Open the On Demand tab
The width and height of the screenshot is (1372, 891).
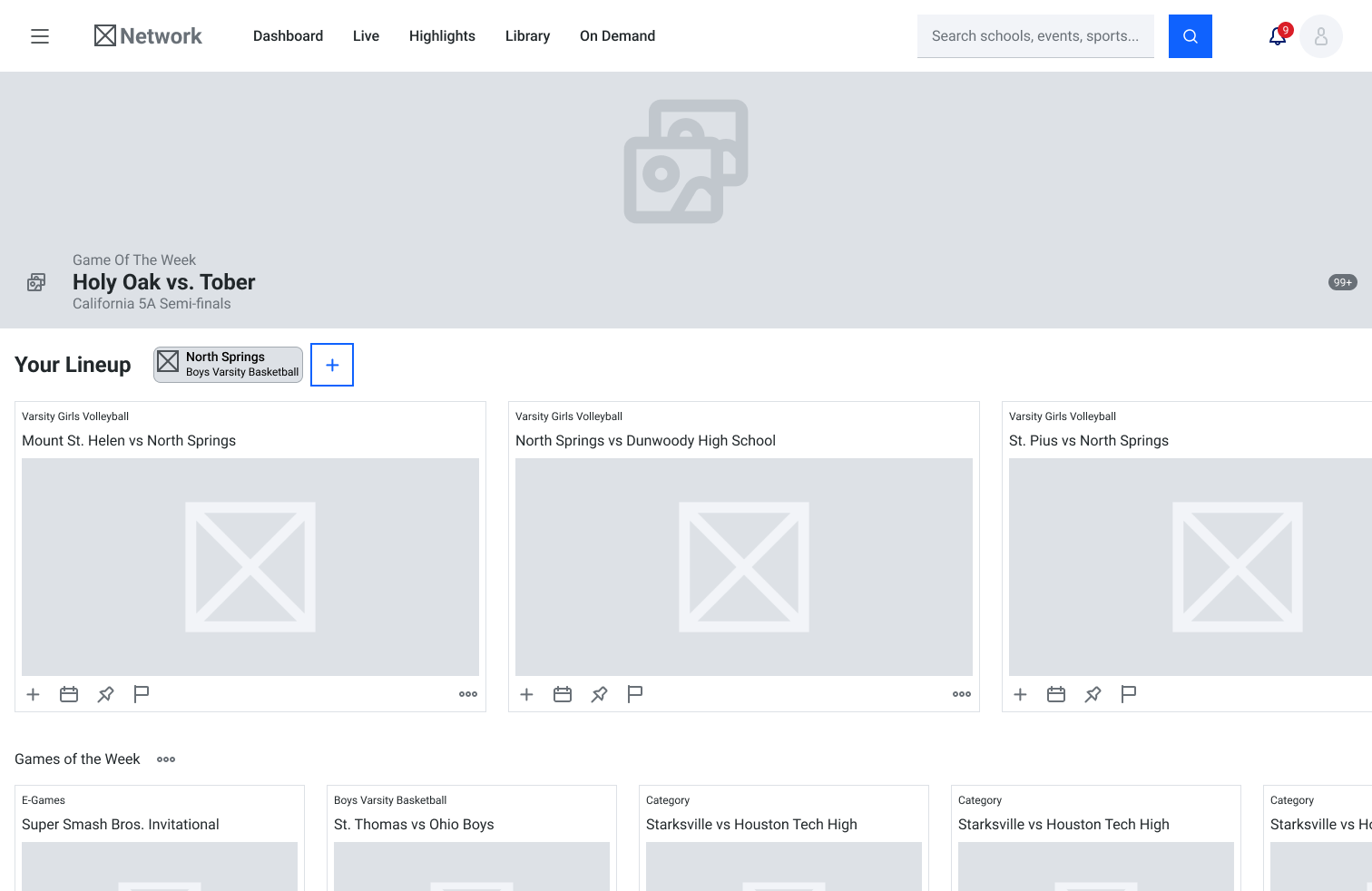pos(617,36)
